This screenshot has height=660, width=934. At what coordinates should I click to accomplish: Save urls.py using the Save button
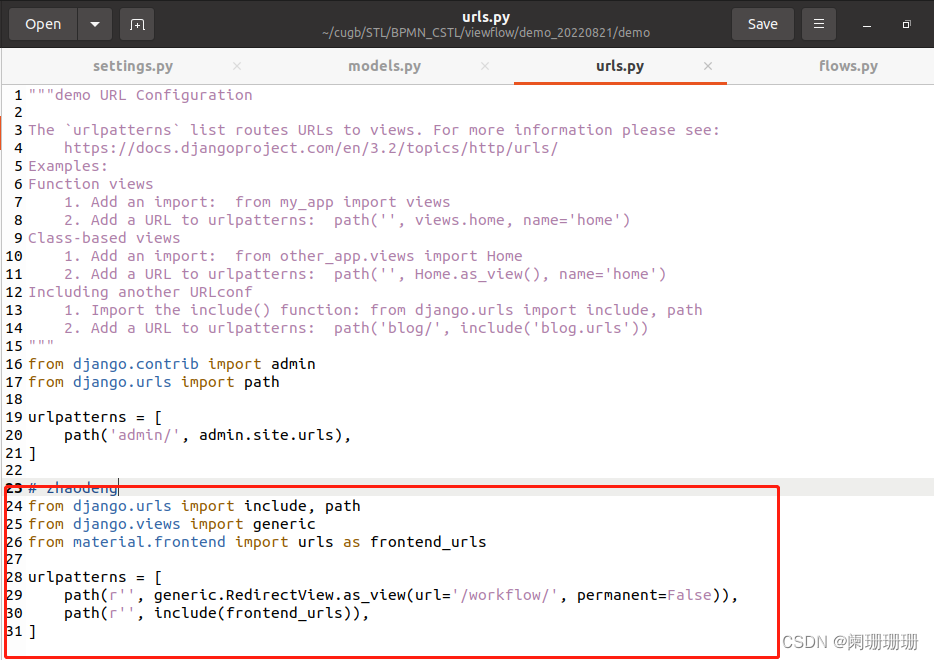point(762,24)
